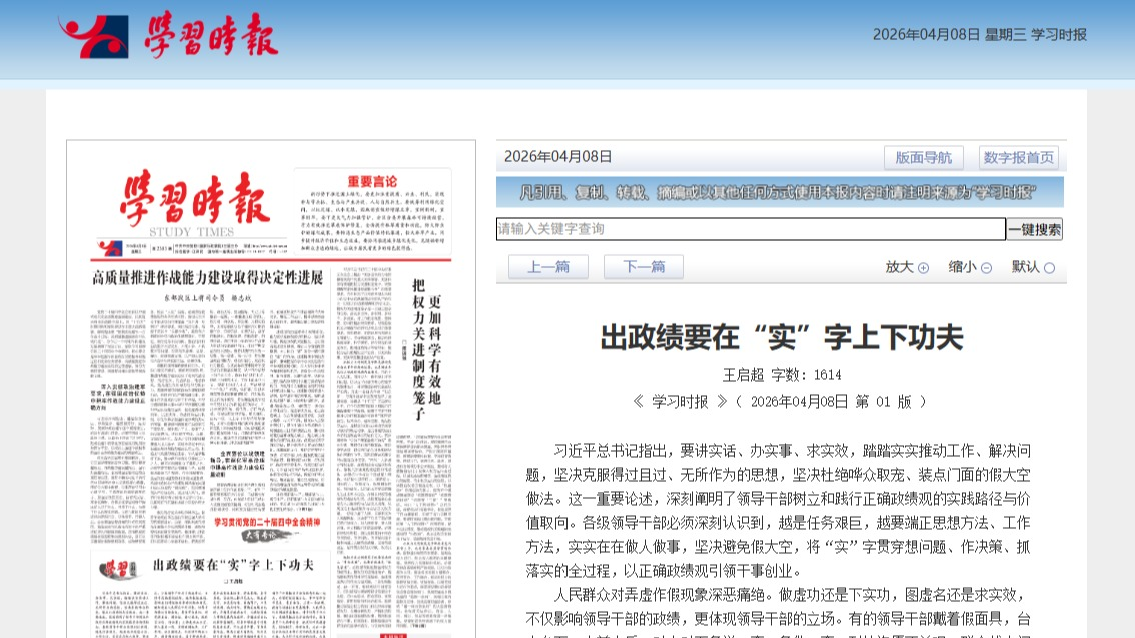1135x638 pixels.
Task: Click the blue copyright notice banner
Action: (780, 192)
